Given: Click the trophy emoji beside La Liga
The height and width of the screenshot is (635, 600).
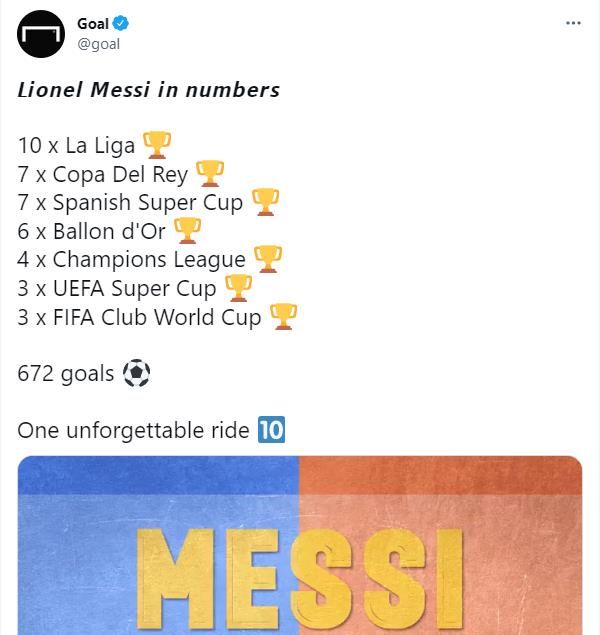Looking at the screenshot, I should coord(157,145).
